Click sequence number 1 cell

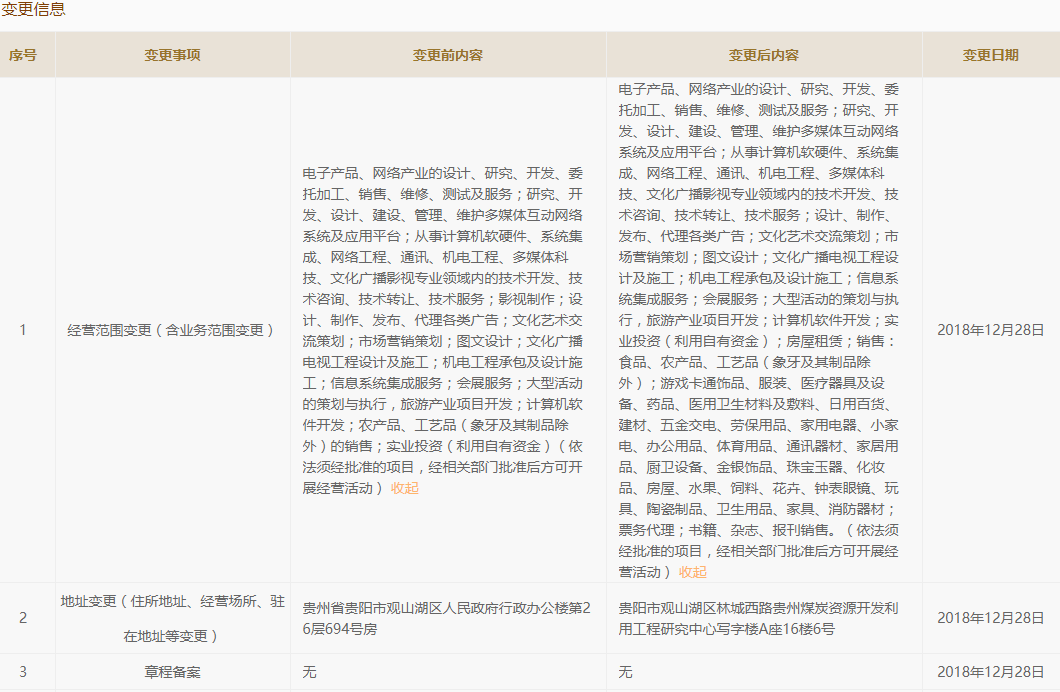click(23, 330)
